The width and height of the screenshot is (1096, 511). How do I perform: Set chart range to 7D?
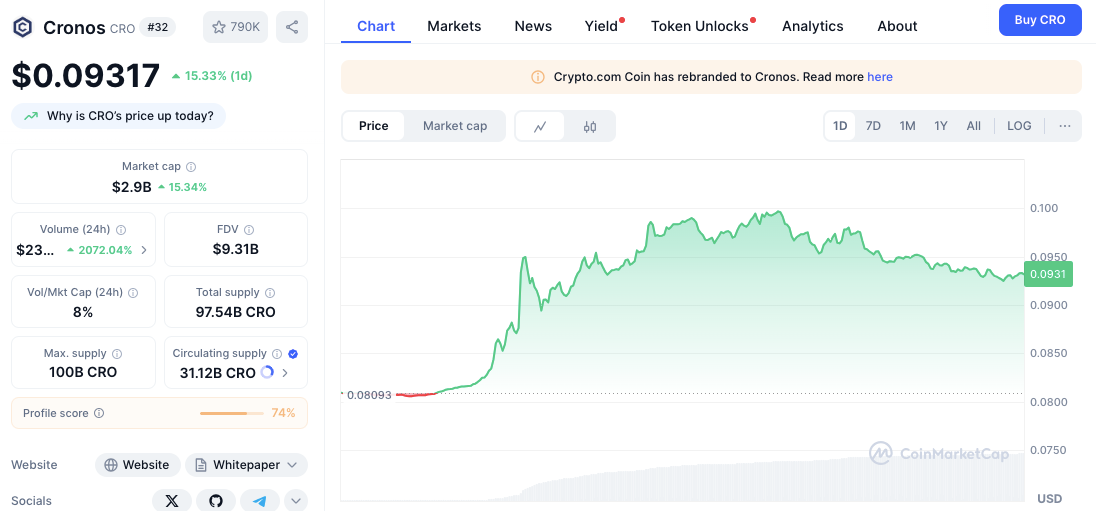[x=873, y=126]
